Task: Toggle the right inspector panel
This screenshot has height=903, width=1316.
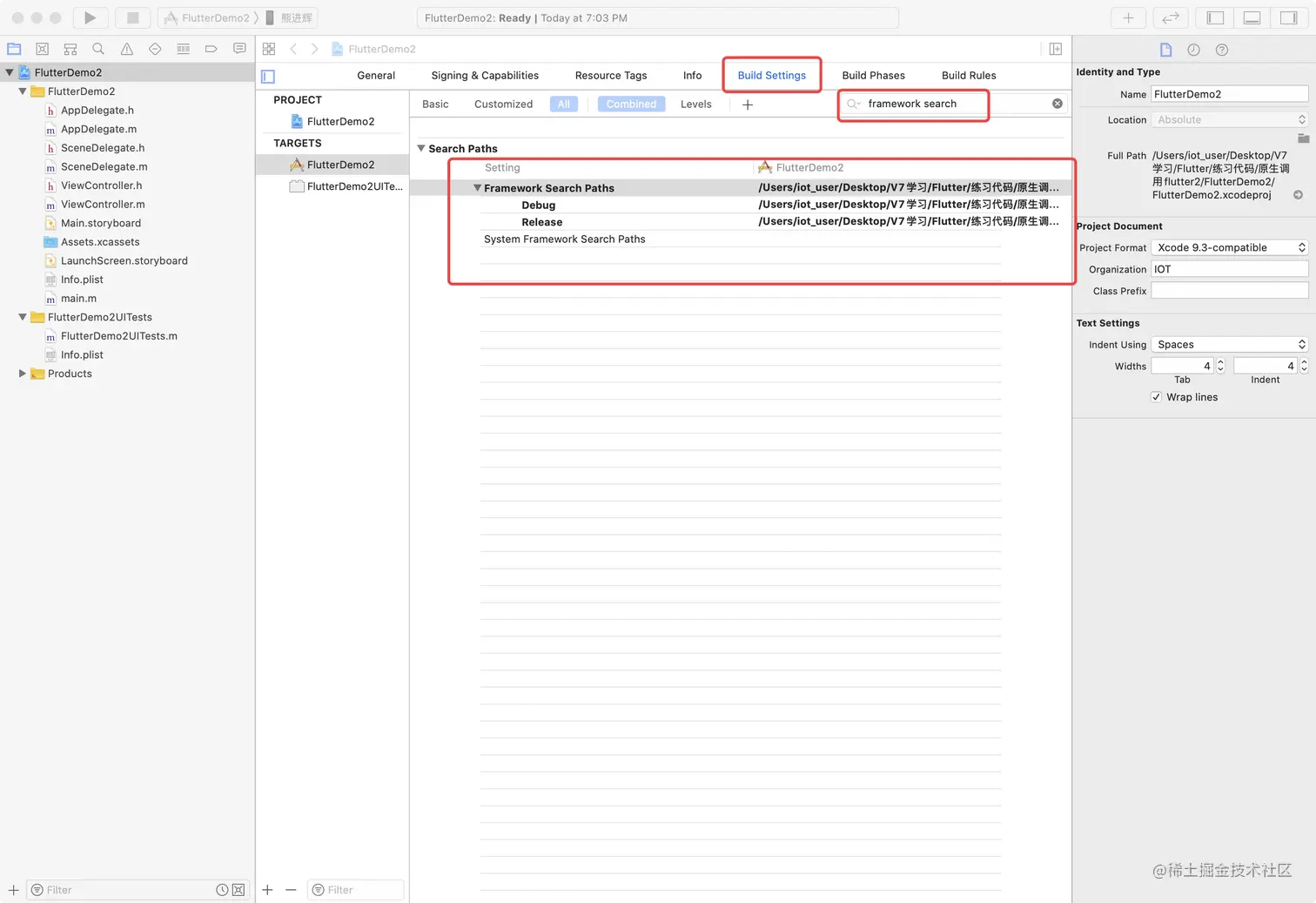Action: click(x=1288, y=17)
